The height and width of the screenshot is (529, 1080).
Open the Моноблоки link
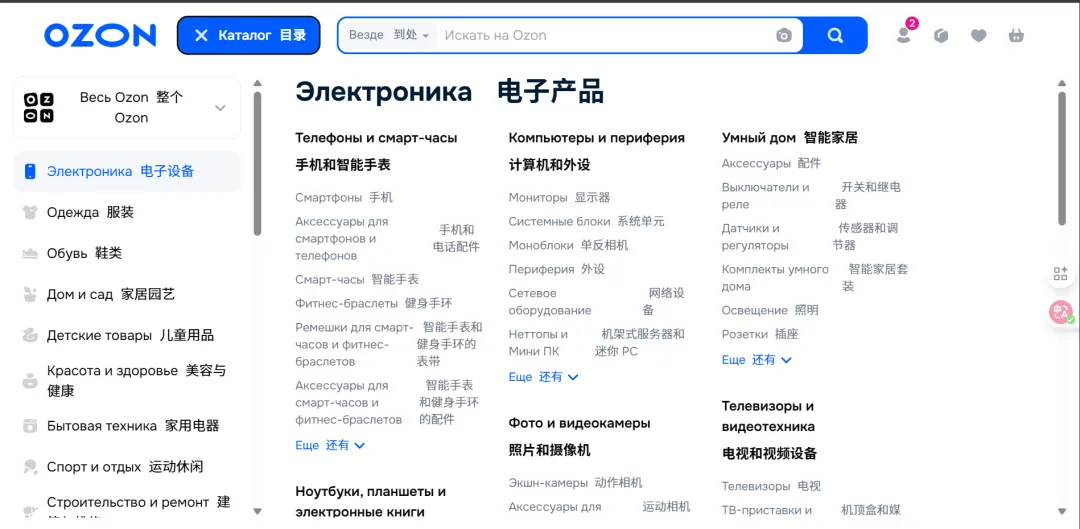(541, 245)
